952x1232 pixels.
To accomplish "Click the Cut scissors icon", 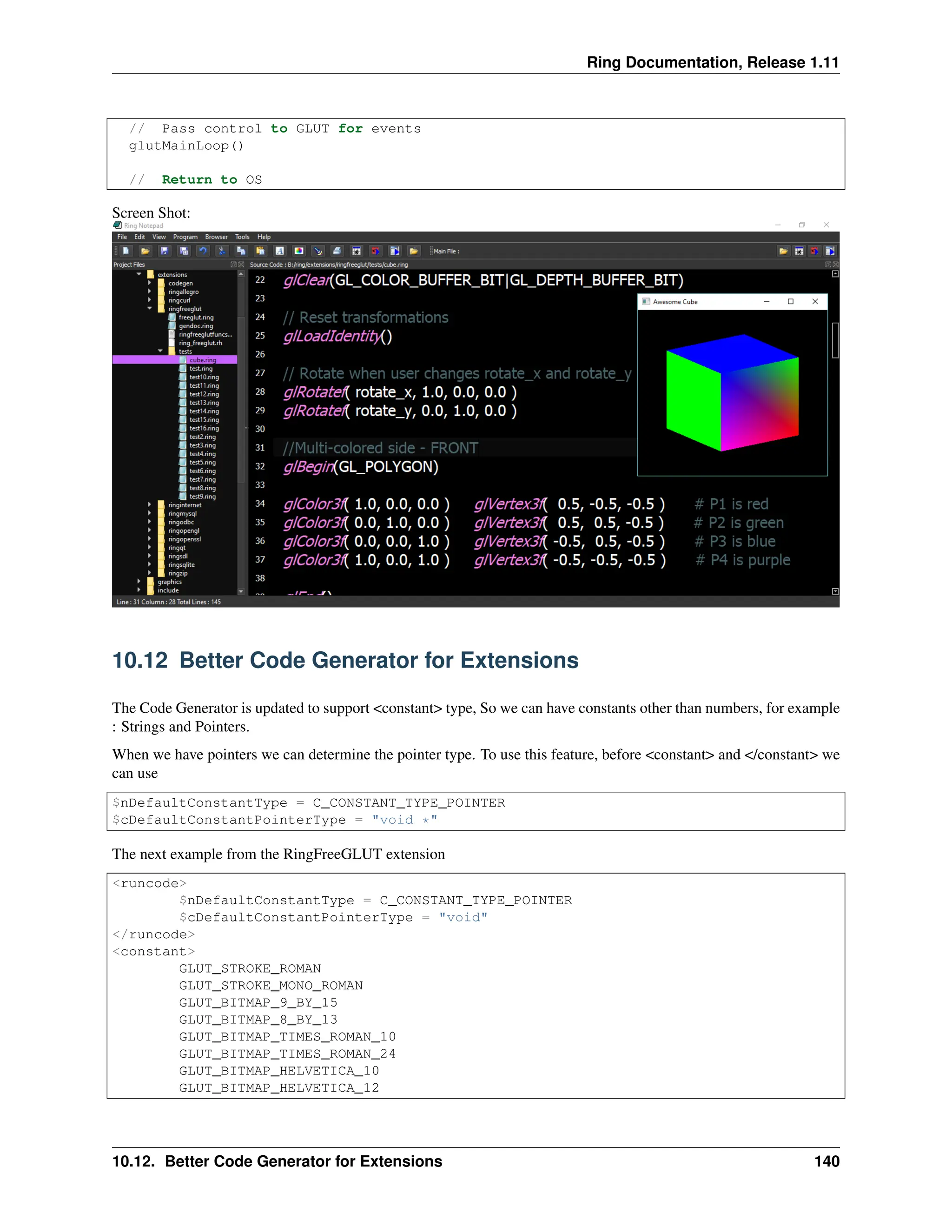I will click(x=222, y=251).
